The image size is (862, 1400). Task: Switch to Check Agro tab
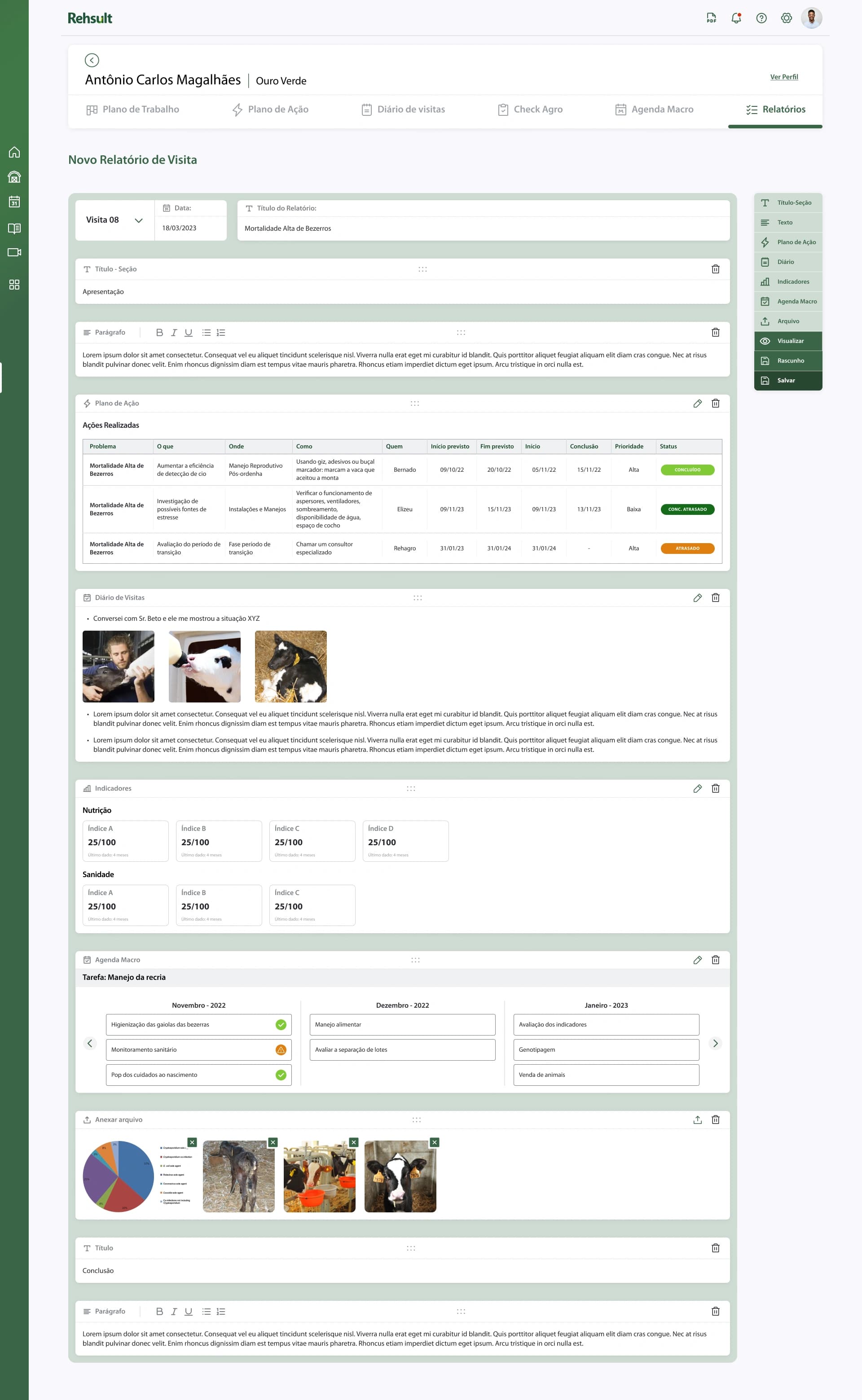coord(530,110)
